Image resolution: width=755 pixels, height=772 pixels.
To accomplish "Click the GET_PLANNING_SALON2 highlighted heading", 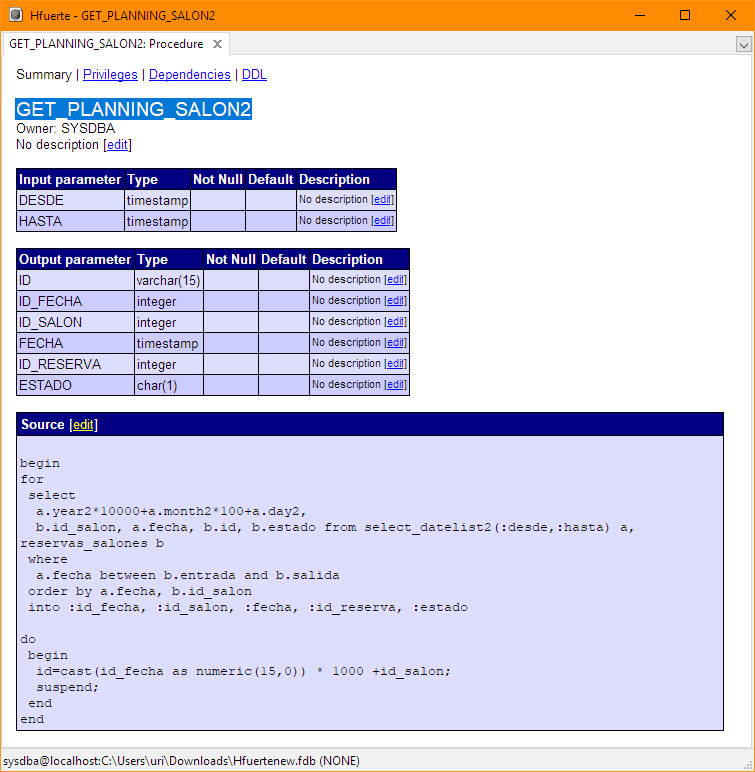I will coord(133,109).
